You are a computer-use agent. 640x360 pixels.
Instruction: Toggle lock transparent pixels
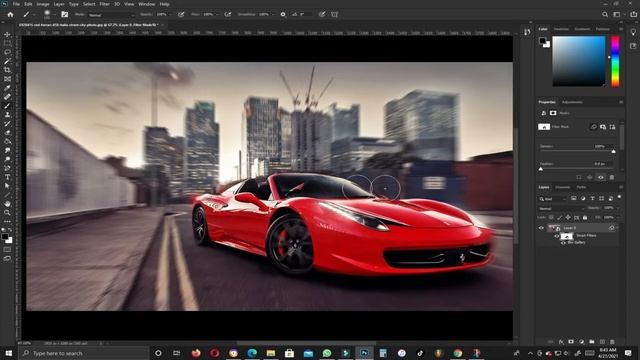(x=551, y=218)
